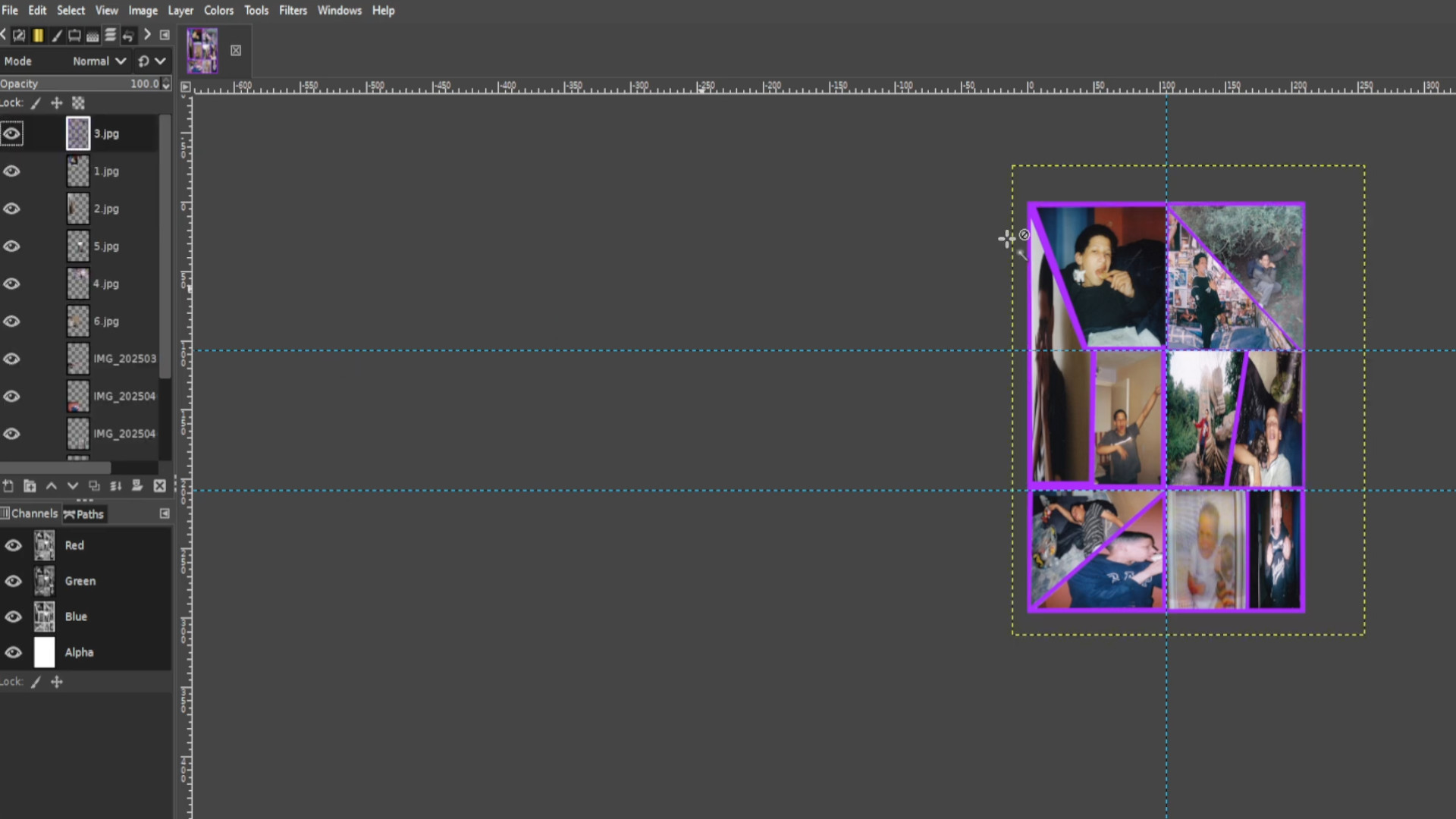
Task: Hide the 5.jpg layer
Action: click(x=11, y=246)
